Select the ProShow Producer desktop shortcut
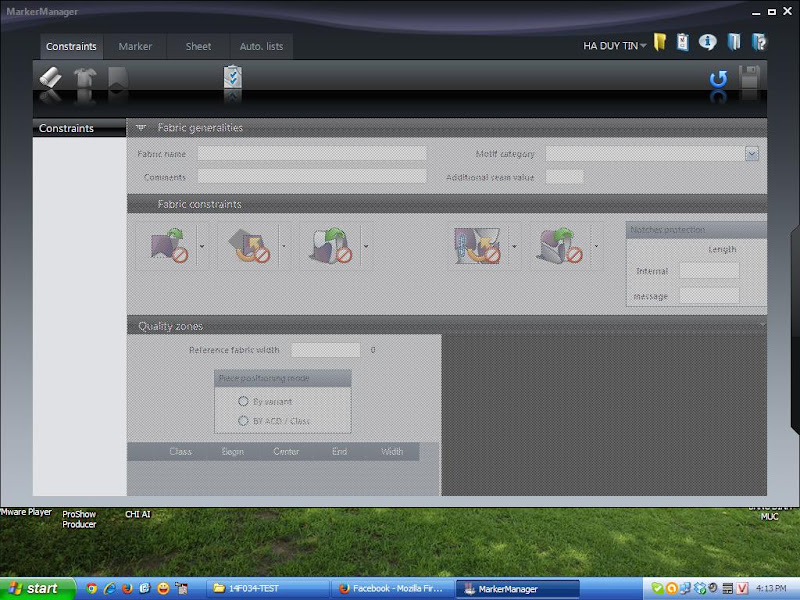The height and width of the screenshot is (600, 800). [79, 519]
